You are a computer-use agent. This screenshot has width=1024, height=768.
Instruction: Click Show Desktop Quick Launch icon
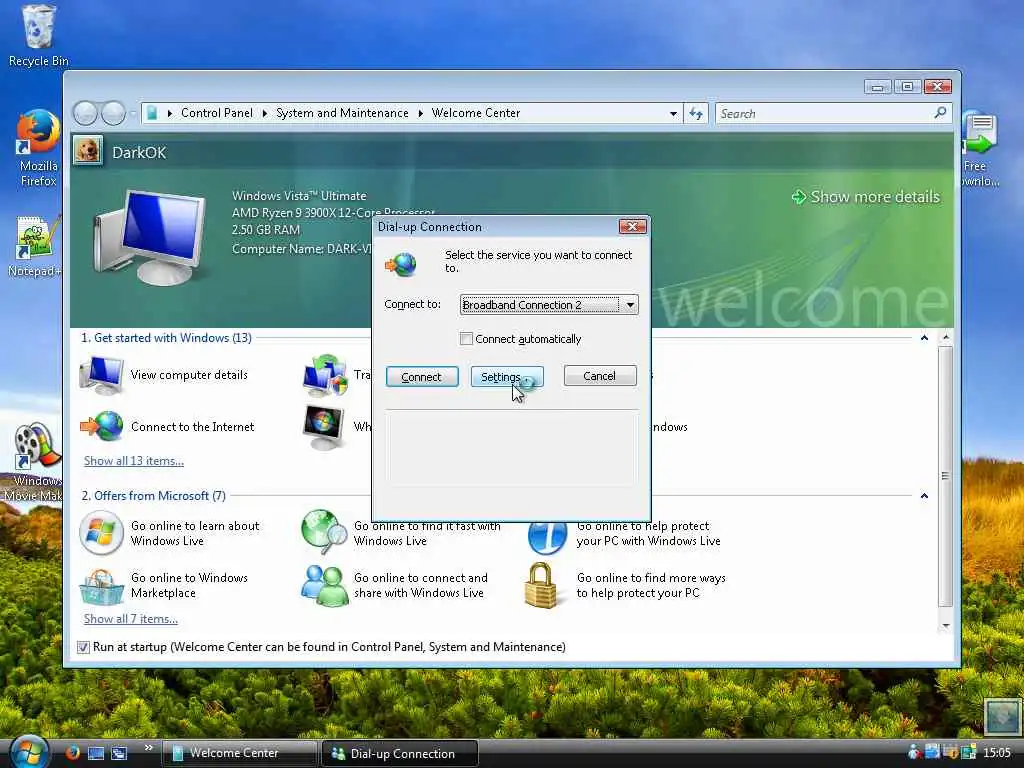(96, 753)
